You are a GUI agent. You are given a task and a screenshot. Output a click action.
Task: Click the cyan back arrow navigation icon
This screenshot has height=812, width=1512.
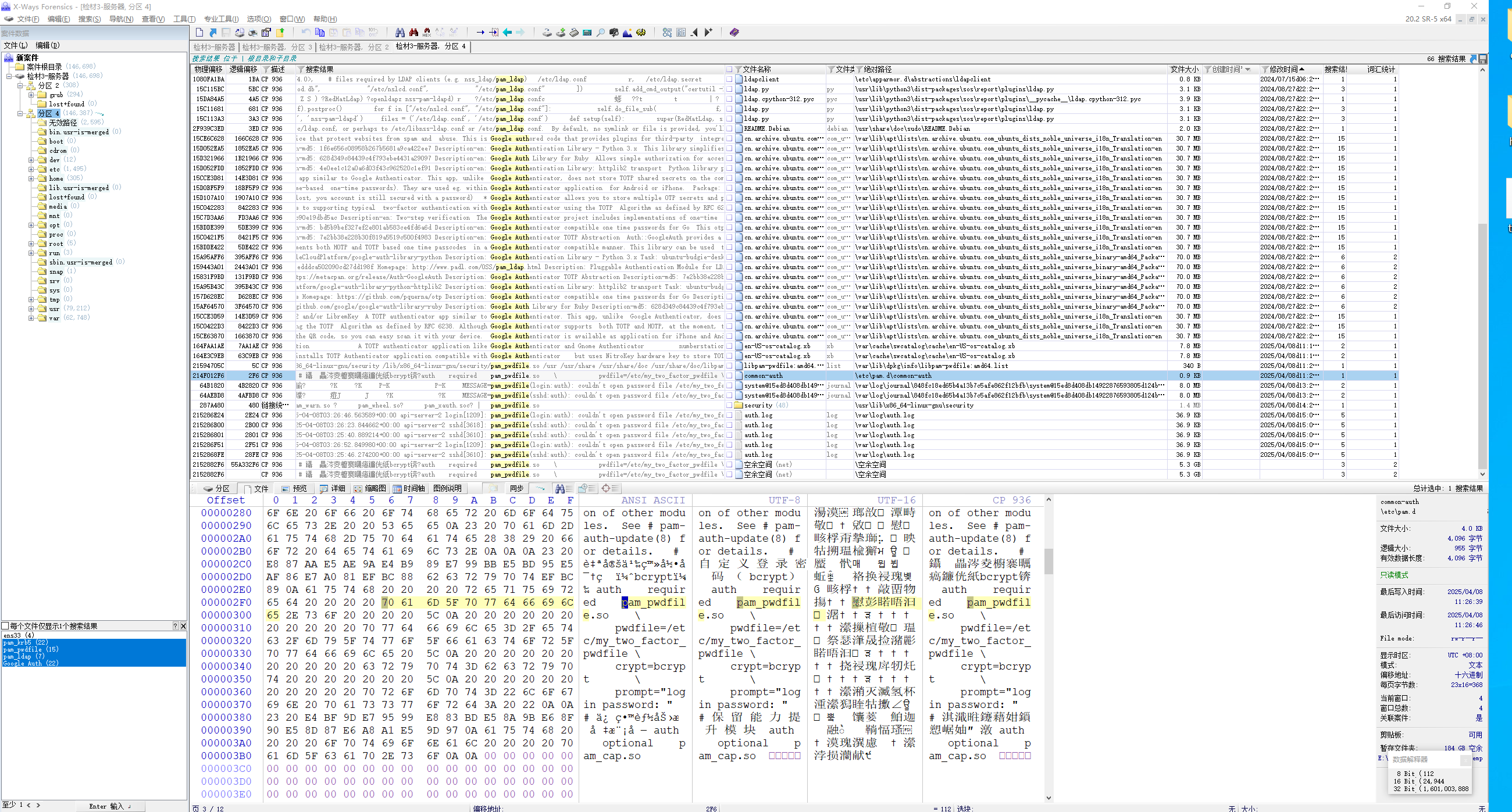[x=507, y=33]
